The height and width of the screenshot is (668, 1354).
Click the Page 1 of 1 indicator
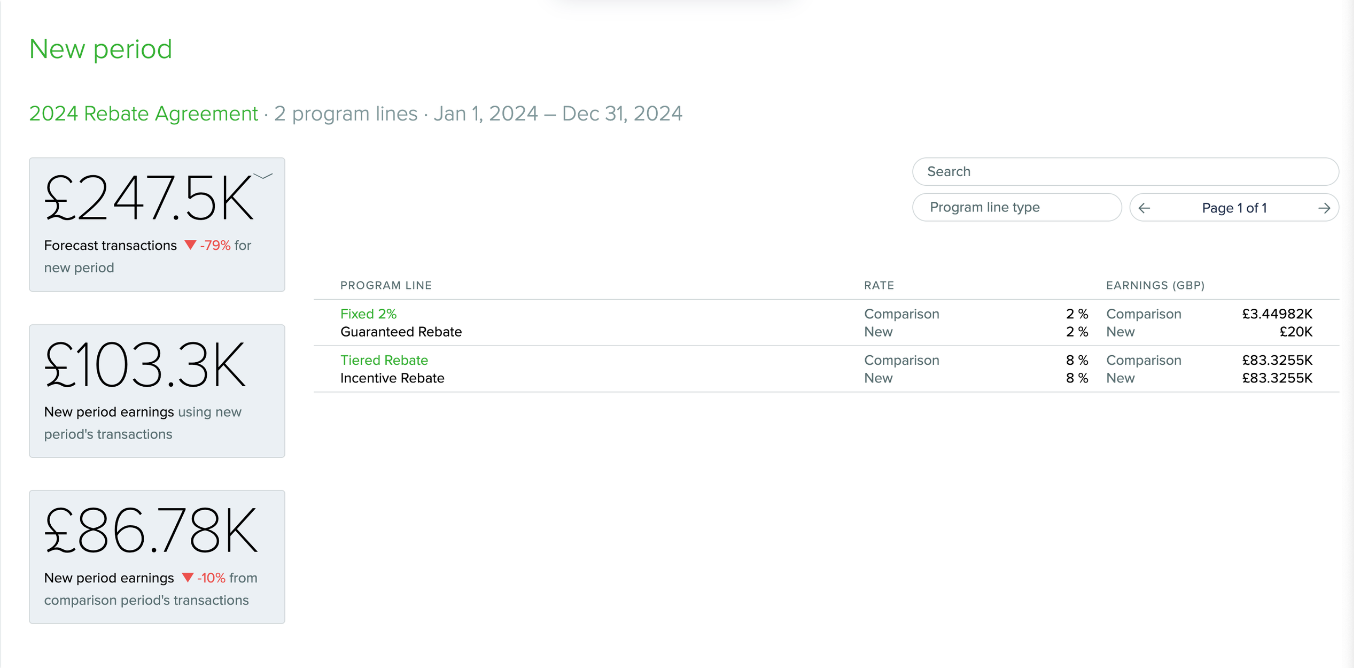[1234, 208]
